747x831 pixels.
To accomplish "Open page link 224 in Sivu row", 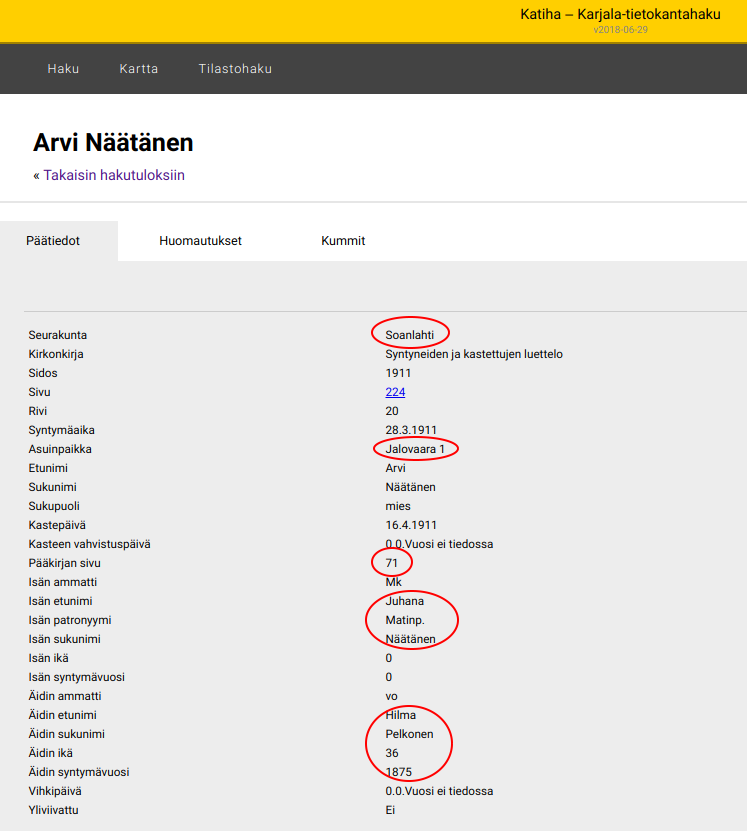I will pyautogui.click(x=395, y=392).
